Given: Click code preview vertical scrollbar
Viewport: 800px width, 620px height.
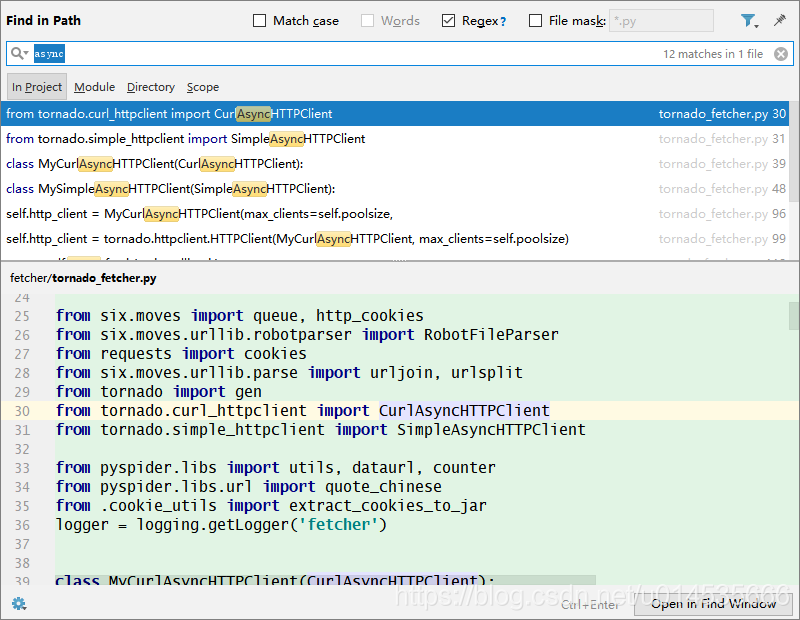Looking at the screenshot, I should (x=794, y=316).
